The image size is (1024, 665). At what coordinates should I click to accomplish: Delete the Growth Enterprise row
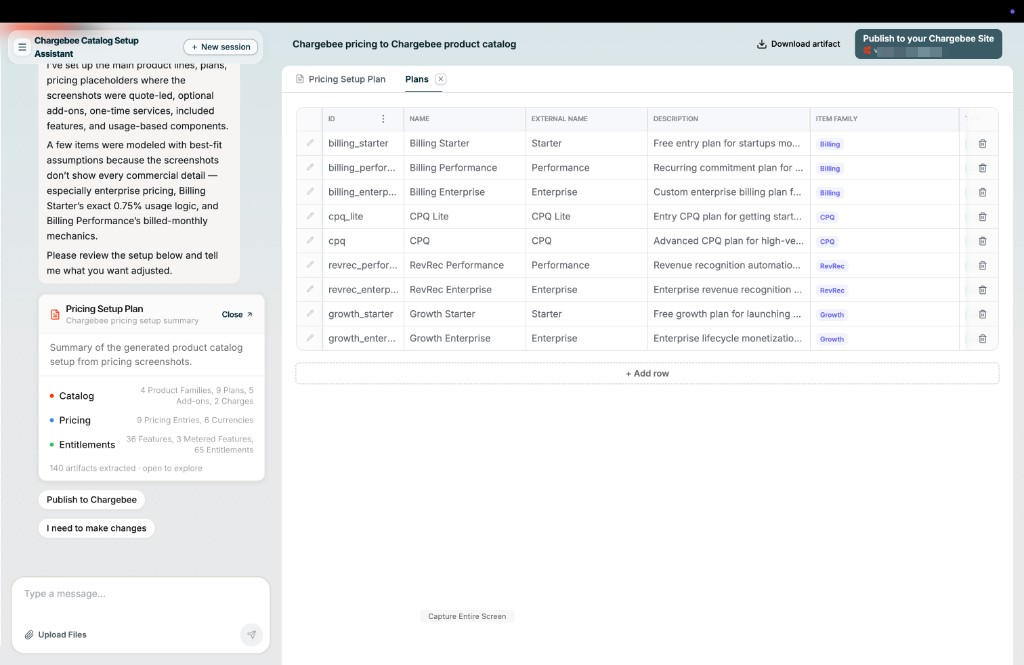point(982,338)
